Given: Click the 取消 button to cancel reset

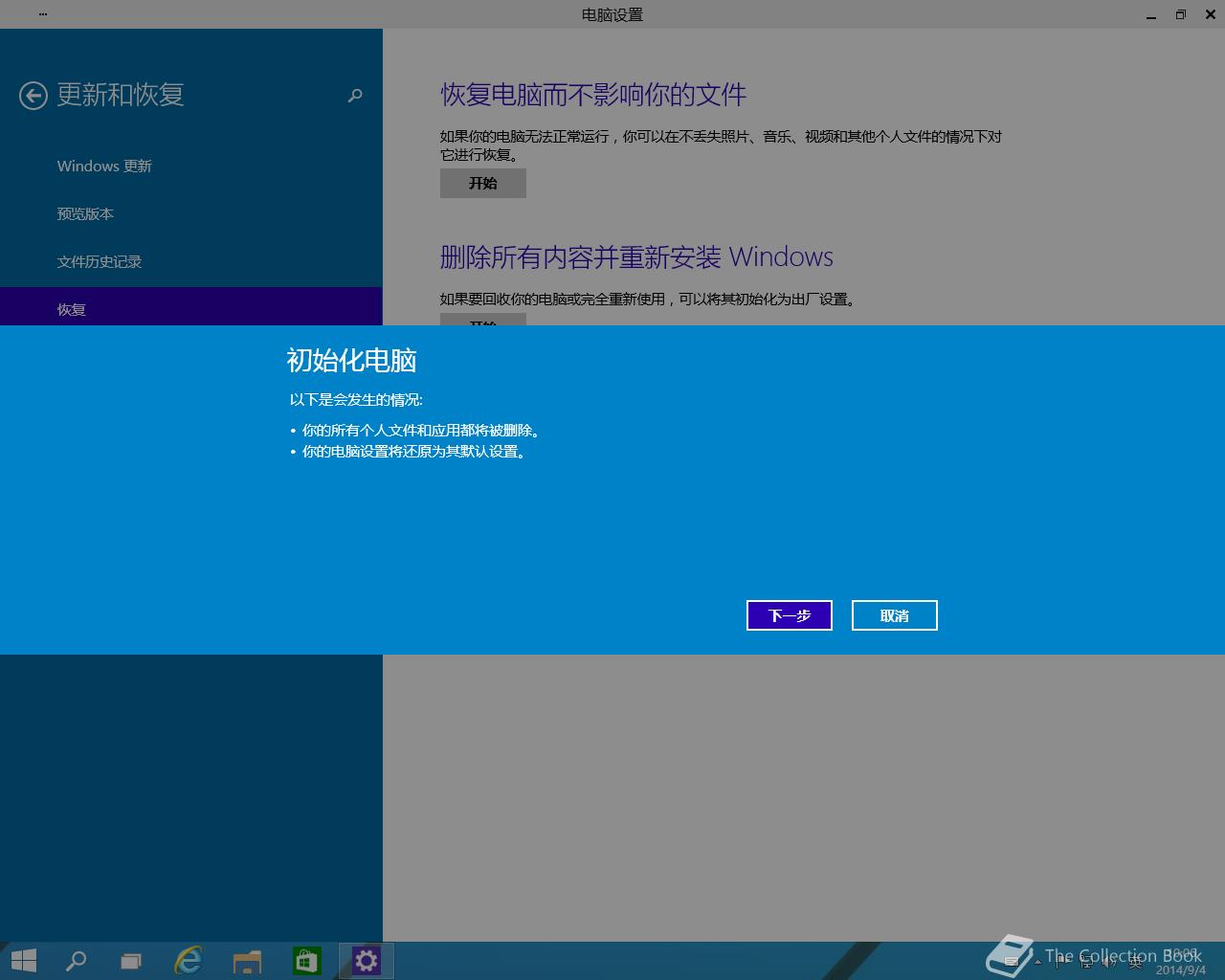Looking at the screenshot, I should coord(895,615).
